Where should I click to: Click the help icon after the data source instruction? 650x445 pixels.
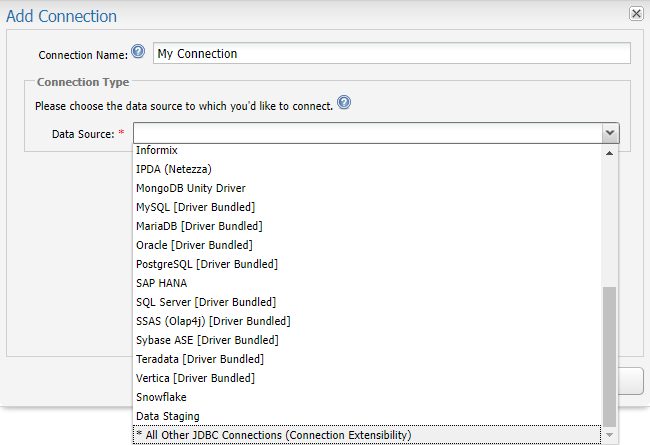point(344,102)
